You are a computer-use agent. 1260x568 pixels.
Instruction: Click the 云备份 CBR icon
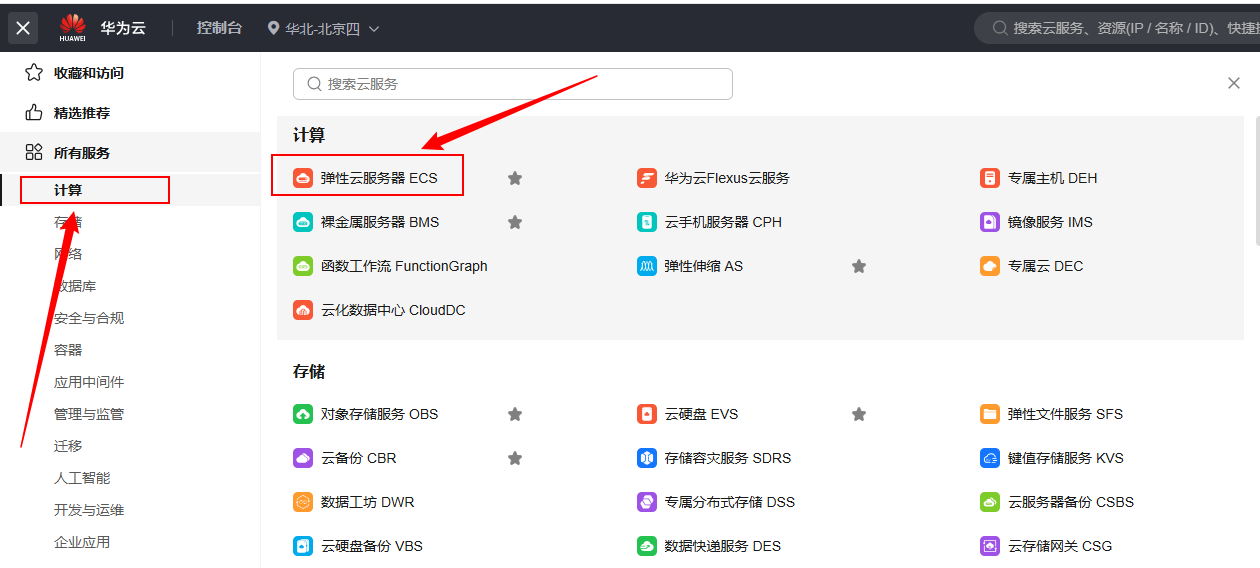click(303, 458)
